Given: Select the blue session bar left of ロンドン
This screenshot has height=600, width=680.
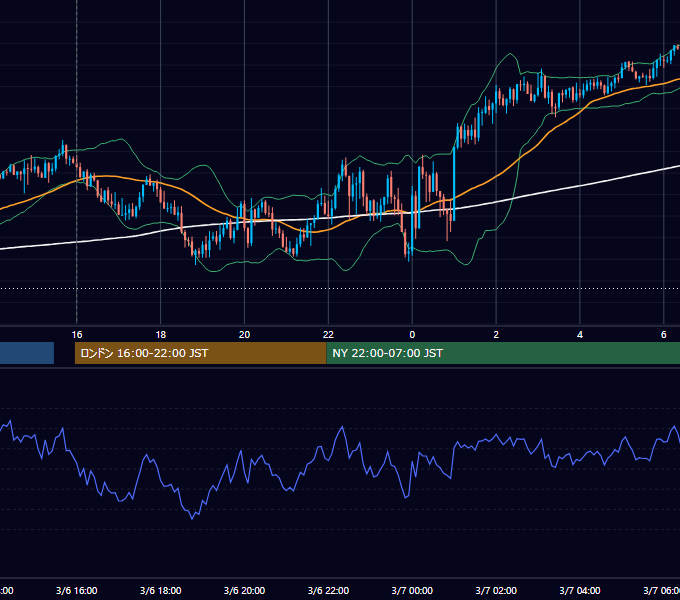Looking at the screenshot, I should [27, 353].
